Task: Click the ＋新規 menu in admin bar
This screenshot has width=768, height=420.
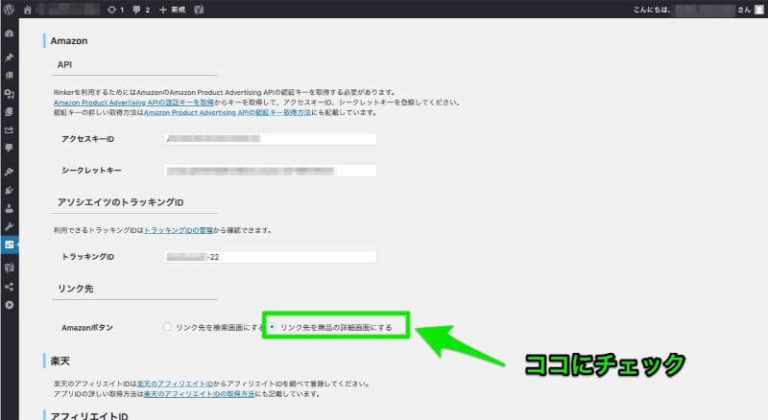Action: coord(174,9)
